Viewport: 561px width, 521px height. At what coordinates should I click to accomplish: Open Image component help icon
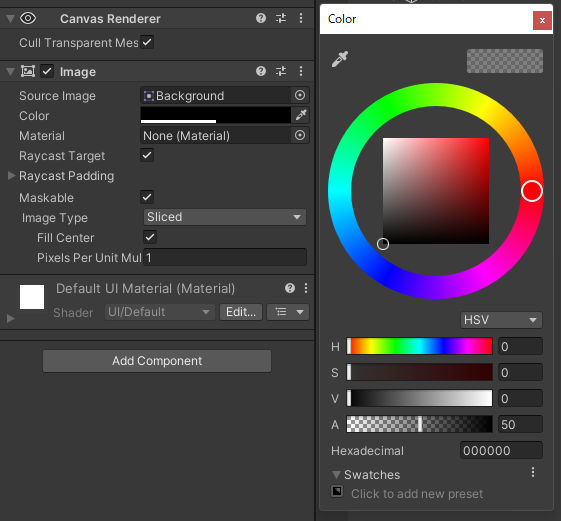(261, 71)
